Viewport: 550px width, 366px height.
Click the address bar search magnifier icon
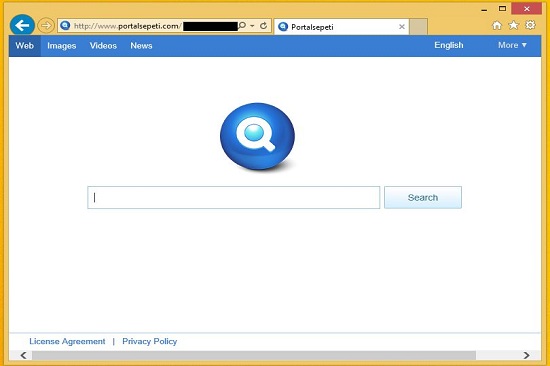[x=242, y=26]
